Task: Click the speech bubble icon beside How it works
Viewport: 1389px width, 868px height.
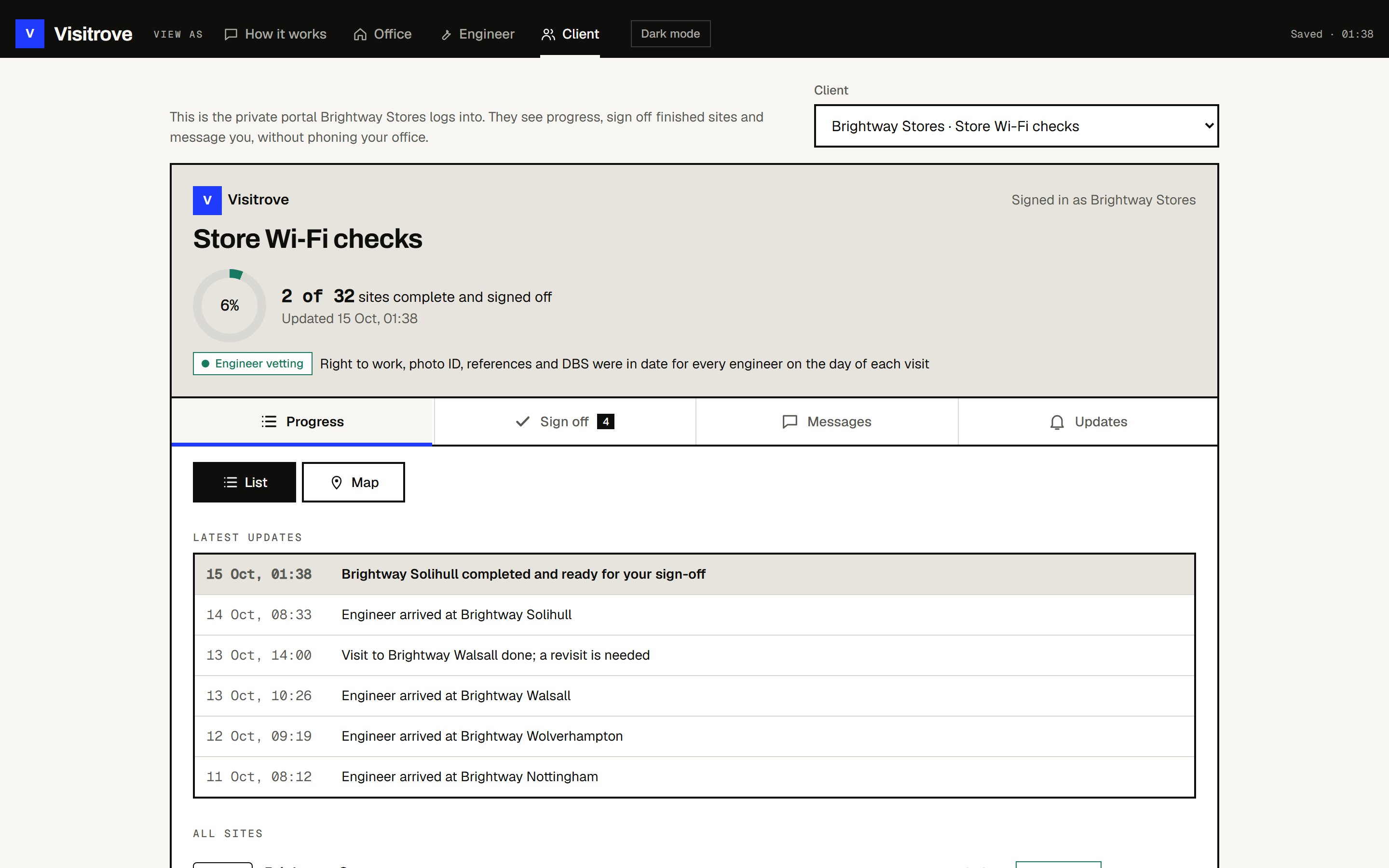Action: pos(231,34)
